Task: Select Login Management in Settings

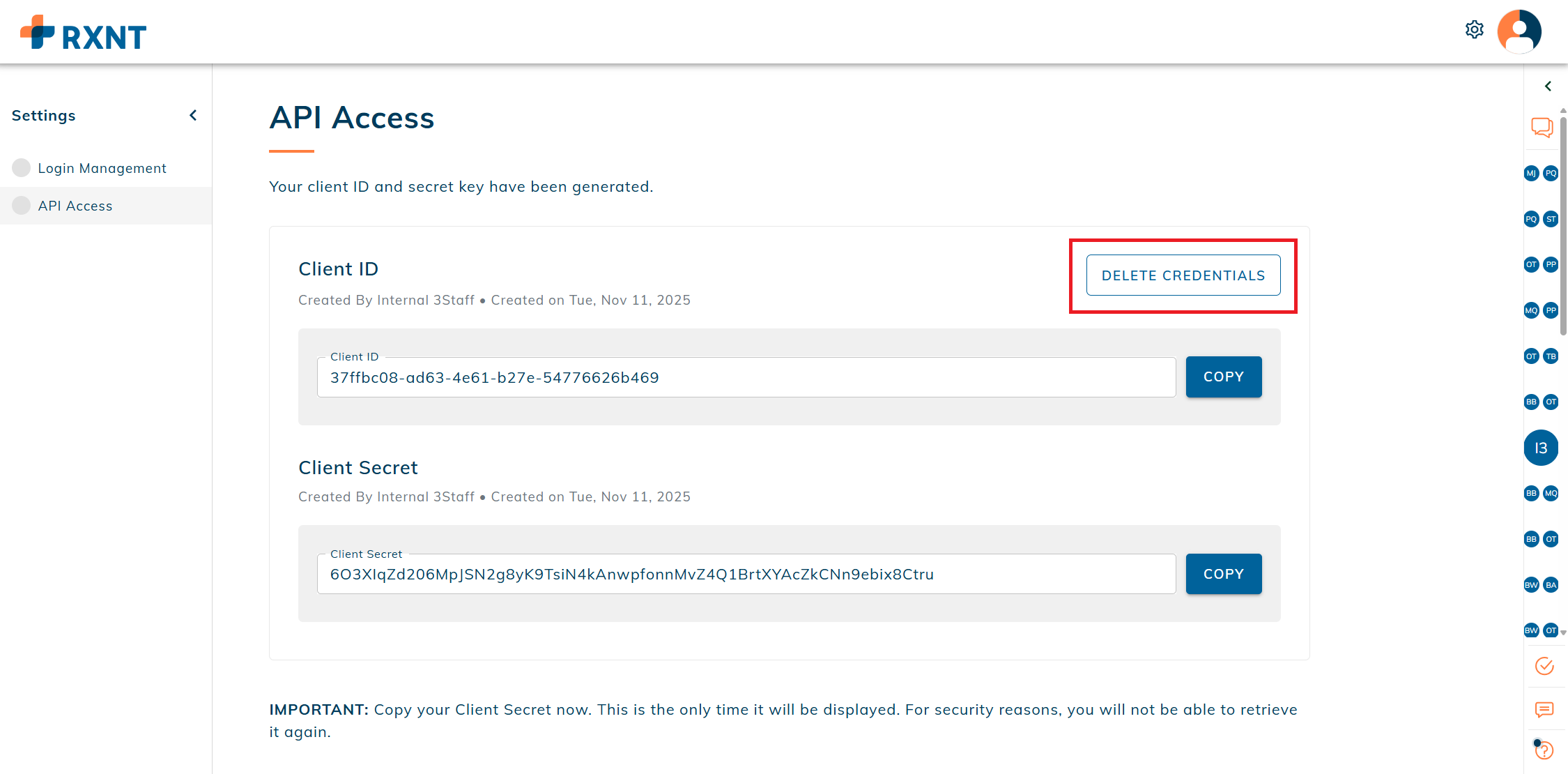Action: point(102,168)
